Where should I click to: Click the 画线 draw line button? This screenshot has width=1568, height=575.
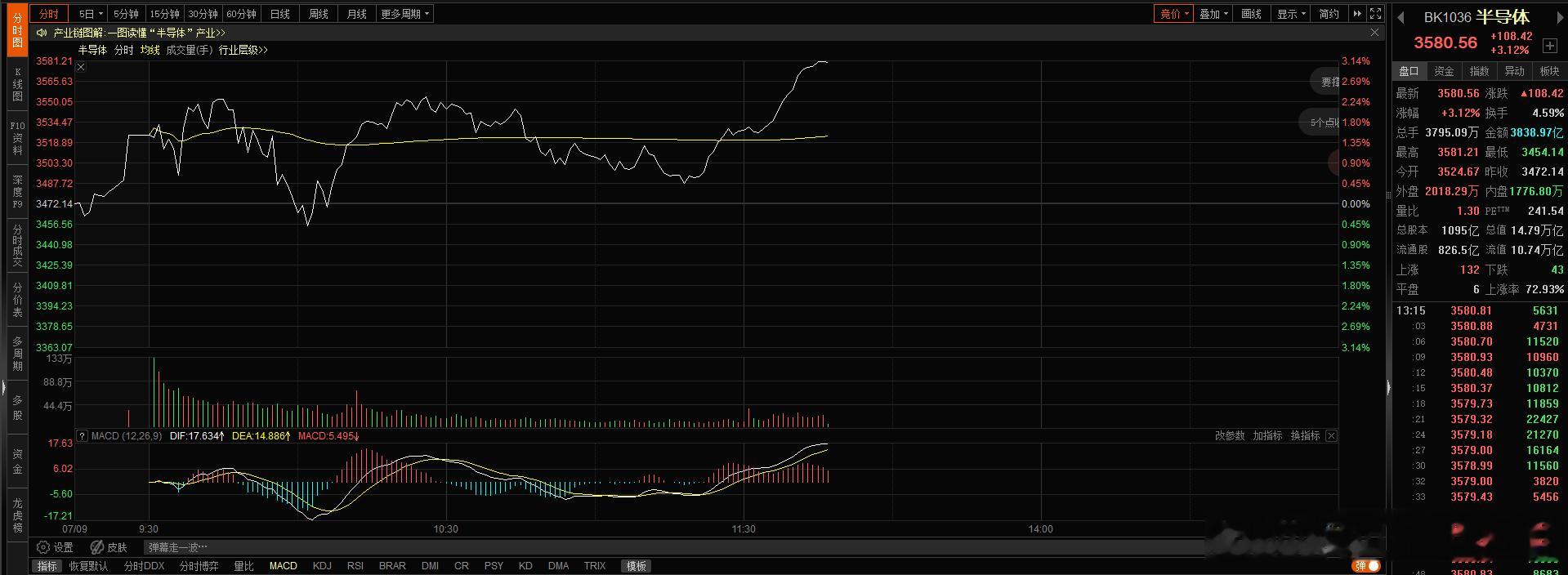point(1251,14)
